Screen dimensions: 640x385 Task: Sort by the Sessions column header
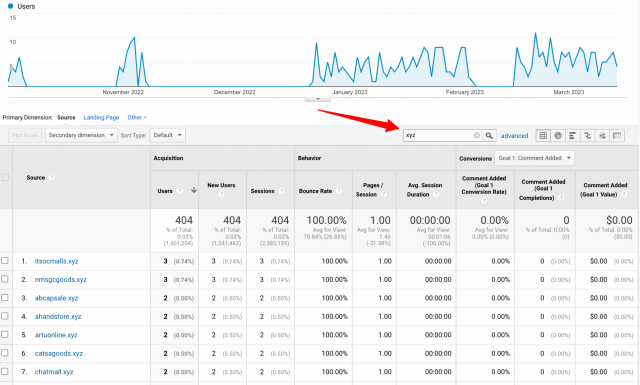tap(262, 191)
